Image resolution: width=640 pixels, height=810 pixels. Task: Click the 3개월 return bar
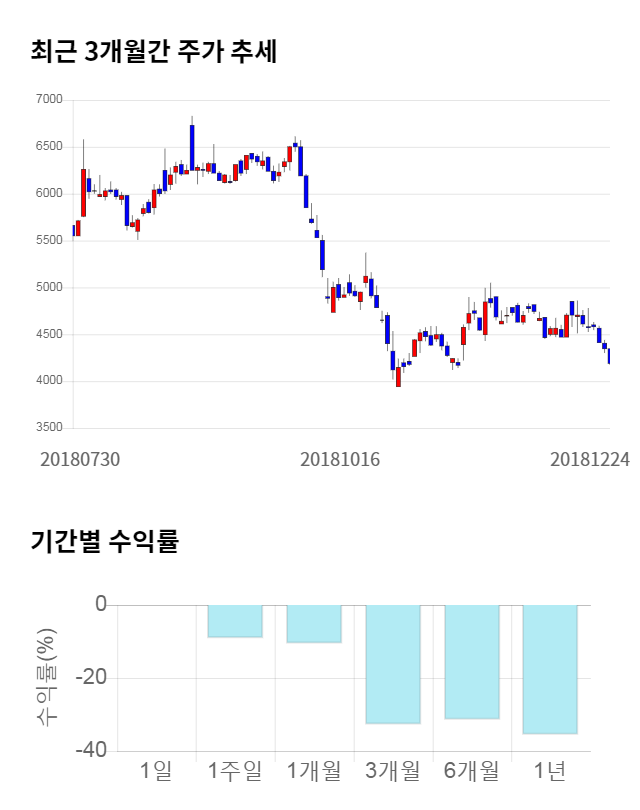click(x=393, y=664)
